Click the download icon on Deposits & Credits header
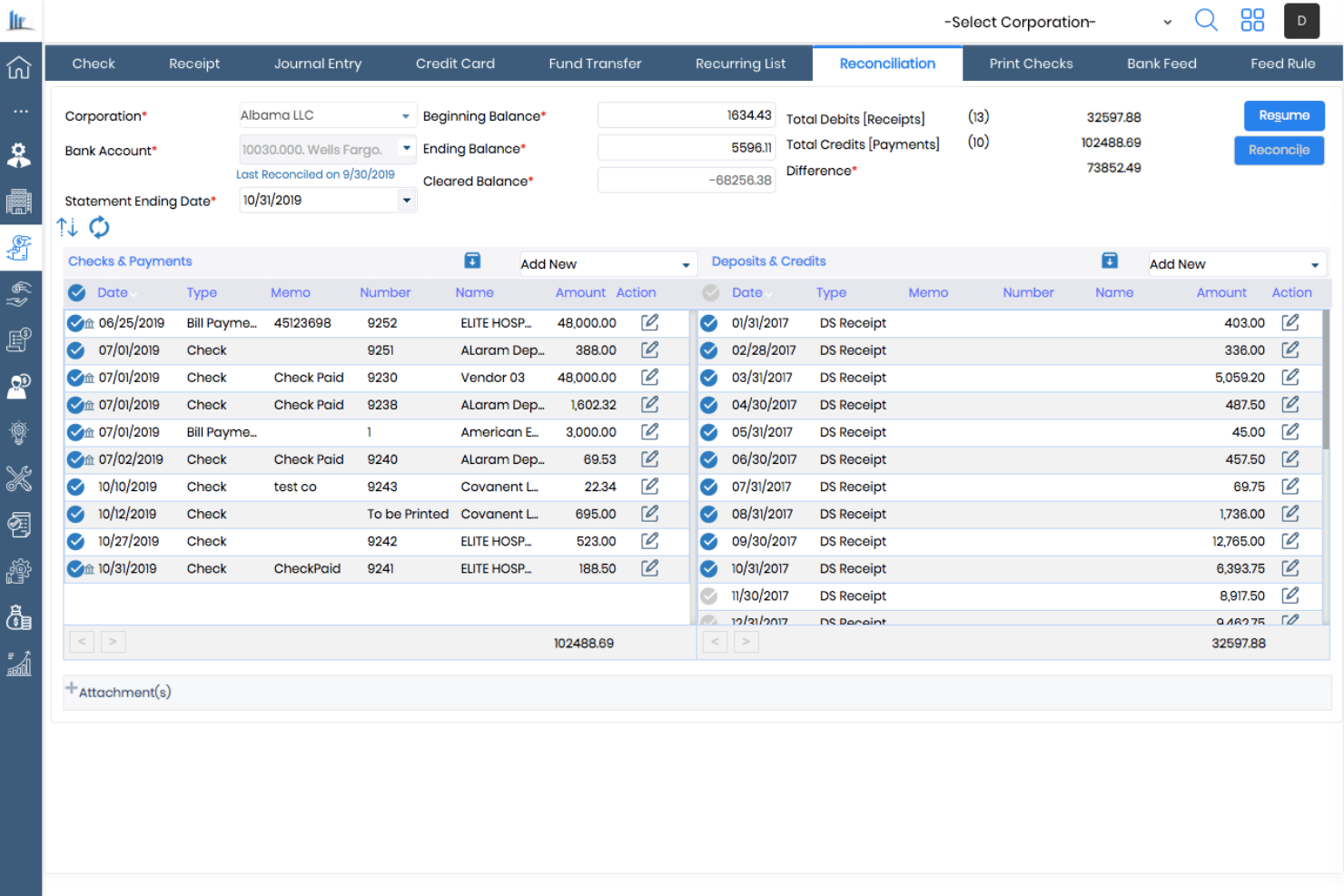1344x896 pixels. coord(1110,260)
